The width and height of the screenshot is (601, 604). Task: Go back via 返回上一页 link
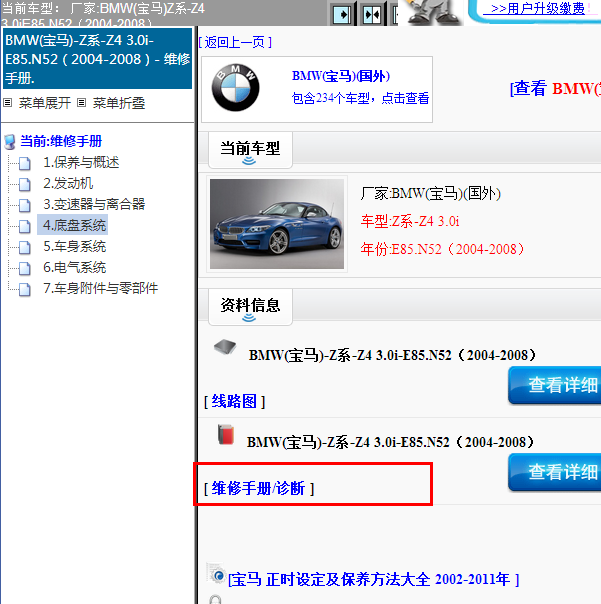coord(235,42)
